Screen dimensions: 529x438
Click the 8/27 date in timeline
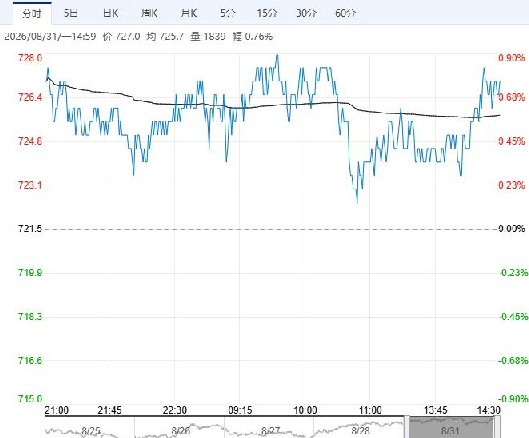click(x=271, y=431)
